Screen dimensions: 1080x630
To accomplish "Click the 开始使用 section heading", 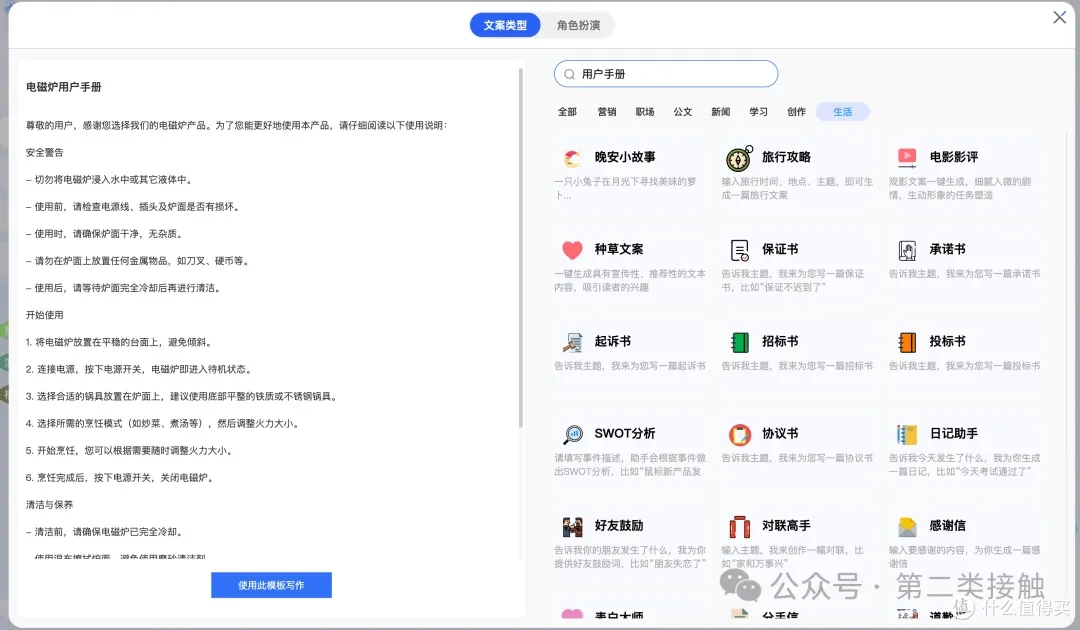I will [x=44, y=315].
